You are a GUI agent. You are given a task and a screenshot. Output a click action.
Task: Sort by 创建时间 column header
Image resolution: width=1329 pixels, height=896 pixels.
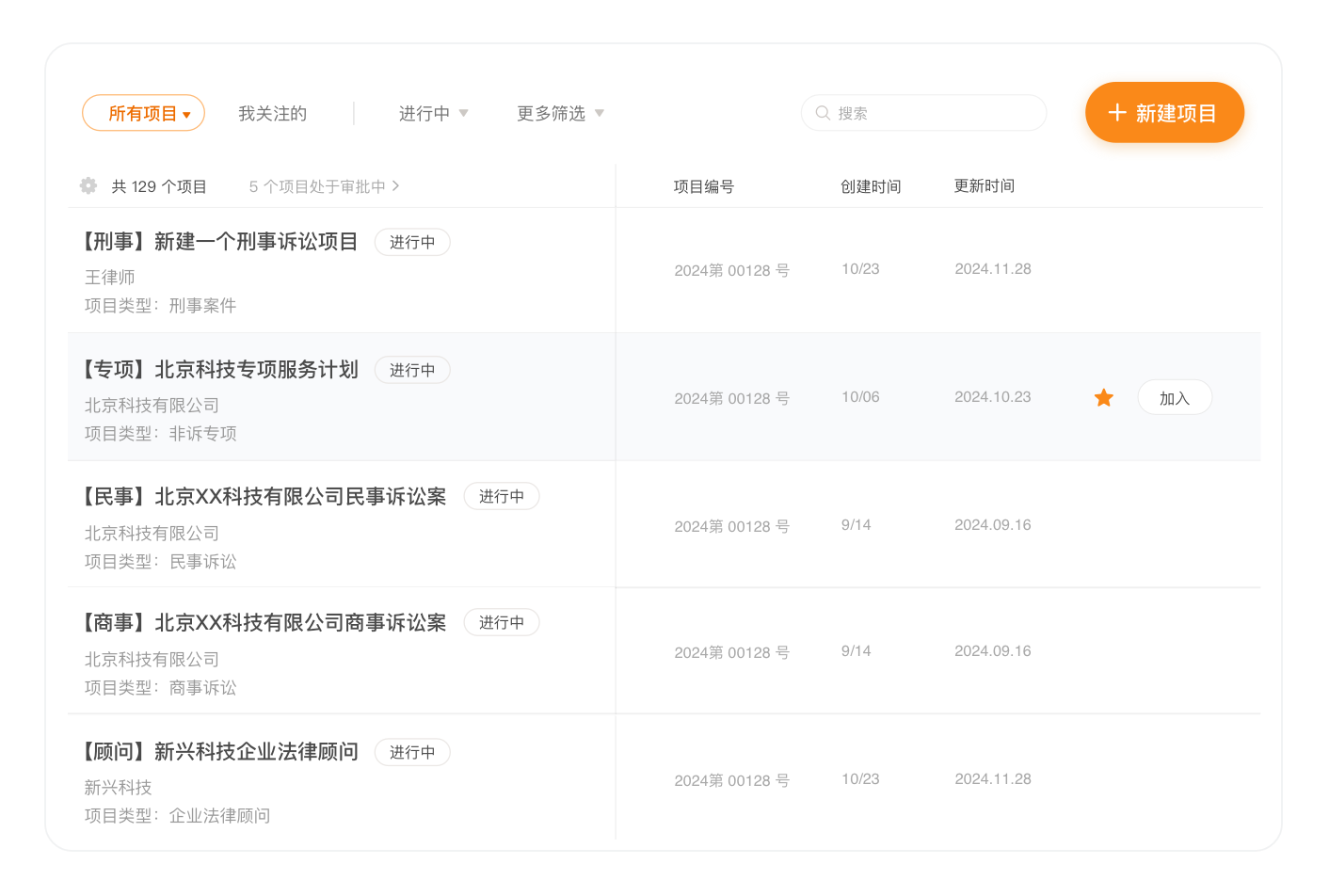coord(871,186)
